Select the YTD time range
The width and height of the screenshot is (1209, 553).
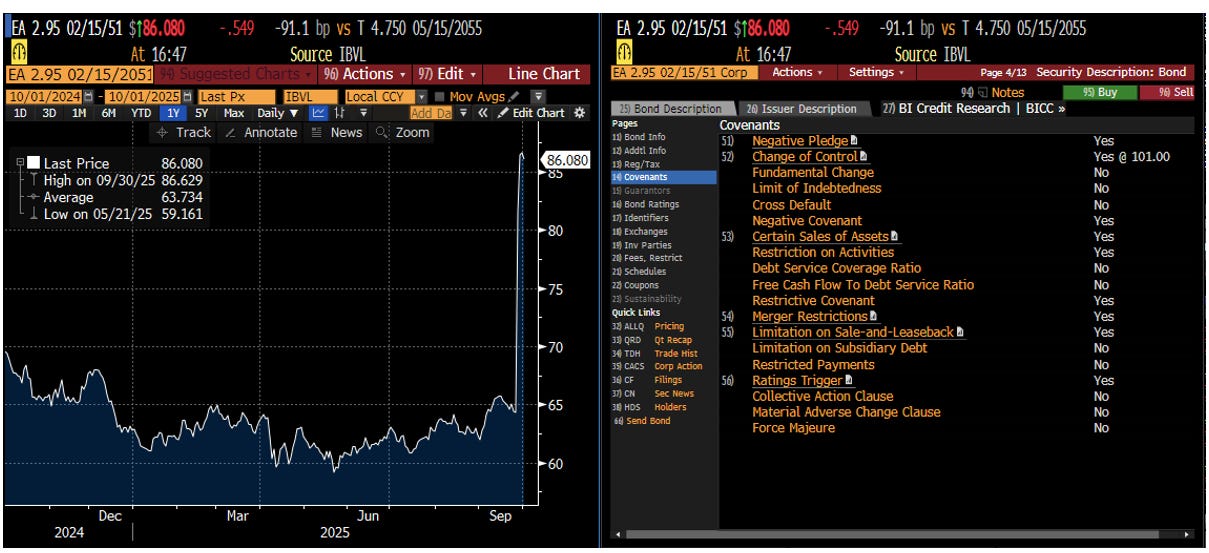[x=141, y=113]
